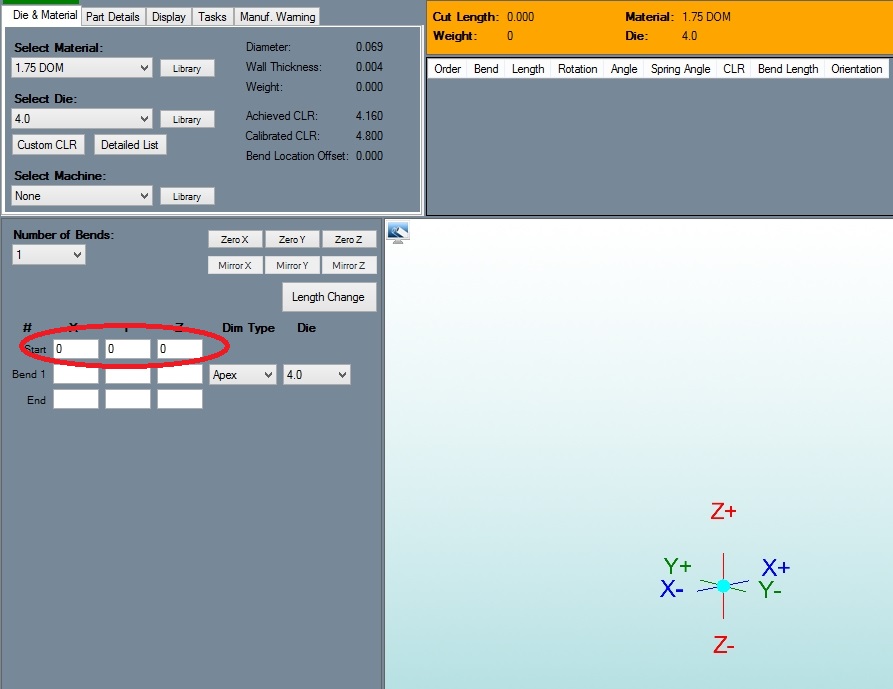Image resolution: width=893 pixels, height=689 pixels.
Task: Open the Select Material dropdown
Action: click(x=82, y=68)
